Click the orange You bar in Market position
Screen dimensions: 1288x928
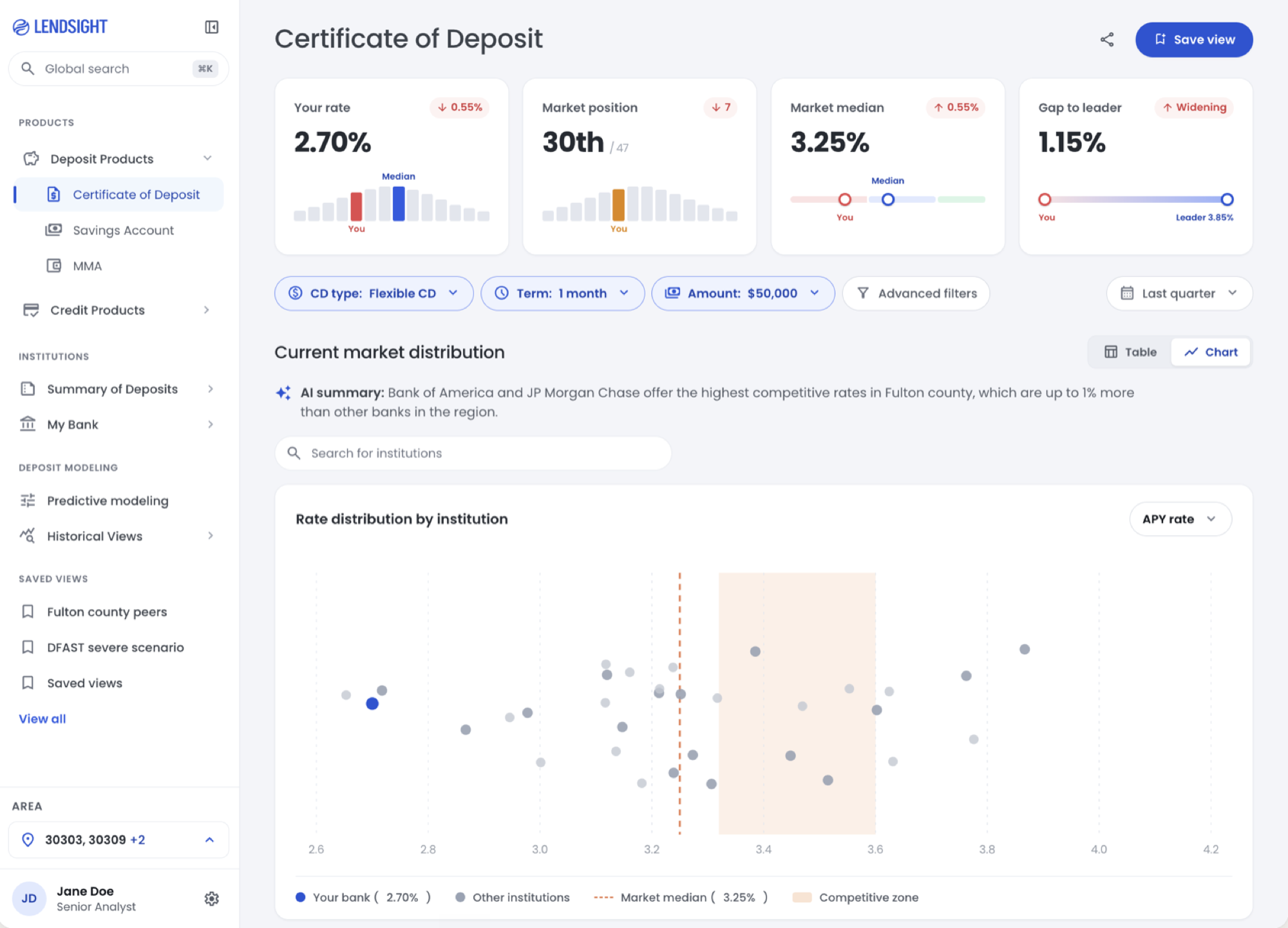[x=618, y=205]
